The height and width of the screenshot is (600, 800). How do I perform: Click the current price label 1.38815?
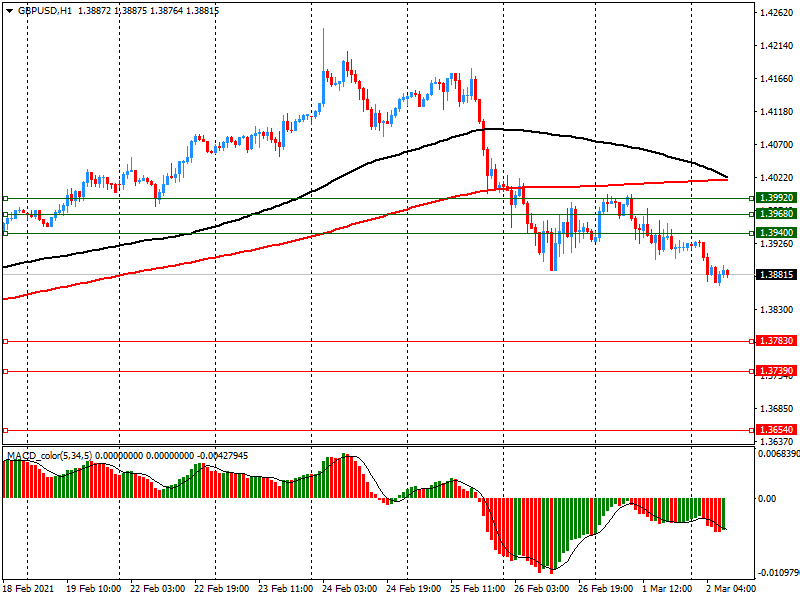[776, 274]
